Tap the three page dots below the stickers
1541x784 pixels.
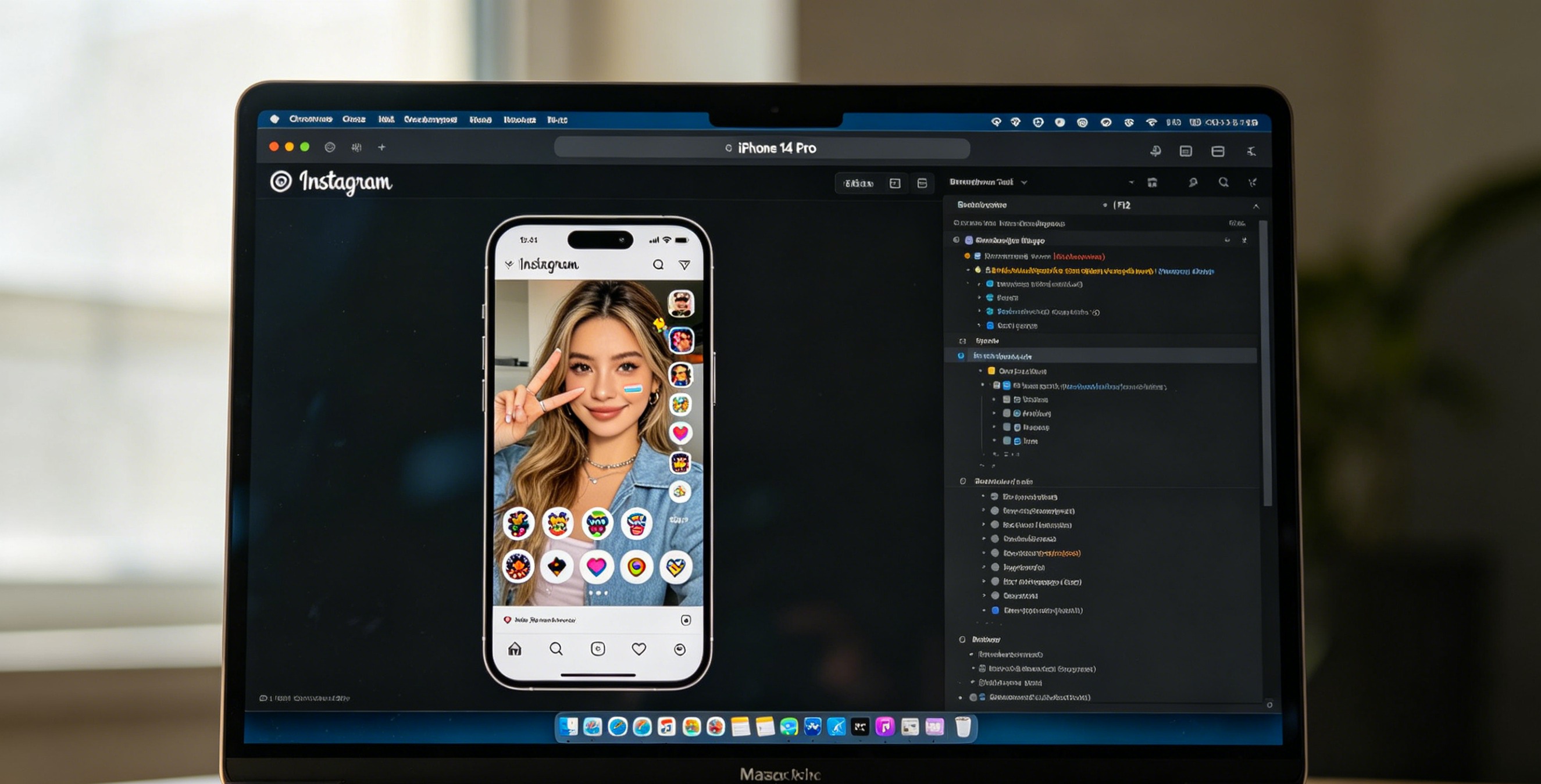point(598,593)
